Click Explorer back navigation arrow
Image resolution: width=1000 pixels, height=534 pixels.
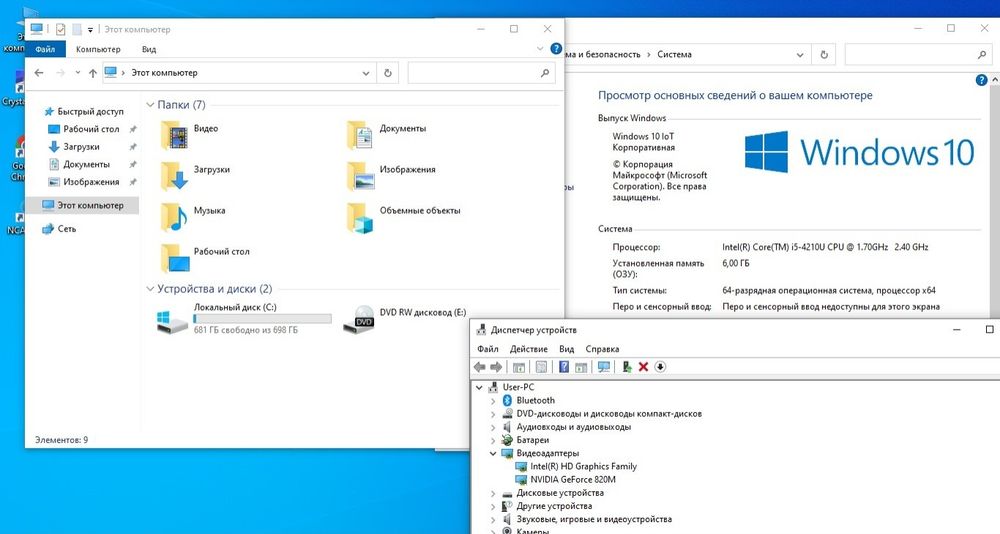(39, 73)
